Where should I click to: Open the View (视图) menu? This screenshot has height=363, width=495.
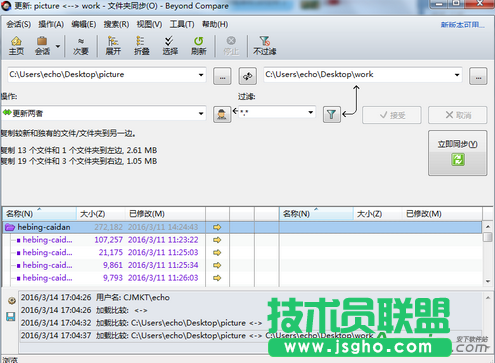149,24
